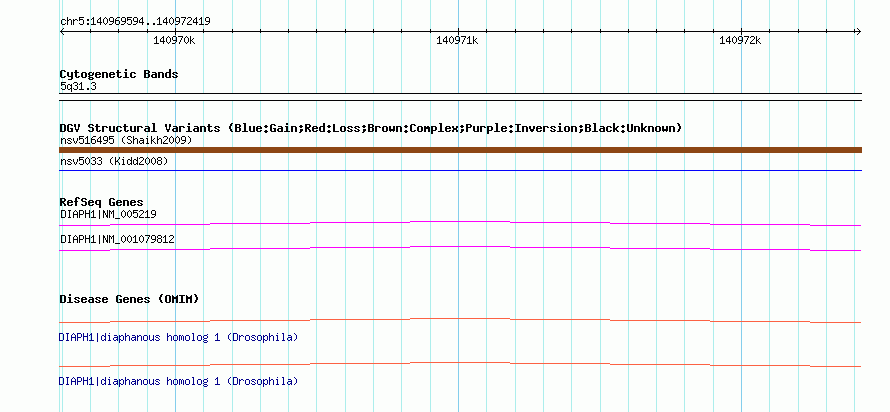Click the right arrow of the ruler
Image resolution: width=890 pixels, height=412 pixels.
pyautogui.click(x=858, y=32)
